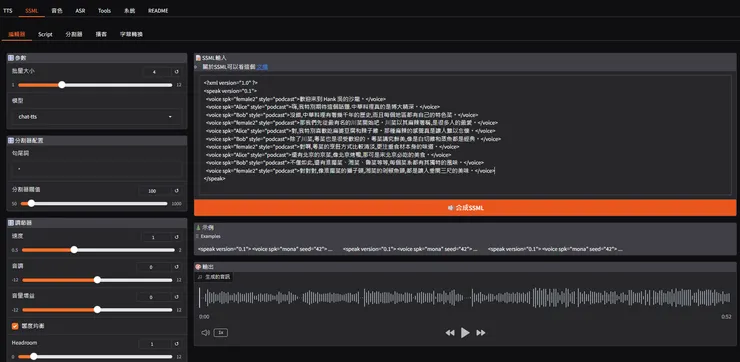Viewport: 740px width, 362px height.
Task: Go to the ASR tab
Action: click(x=81, y=10)
